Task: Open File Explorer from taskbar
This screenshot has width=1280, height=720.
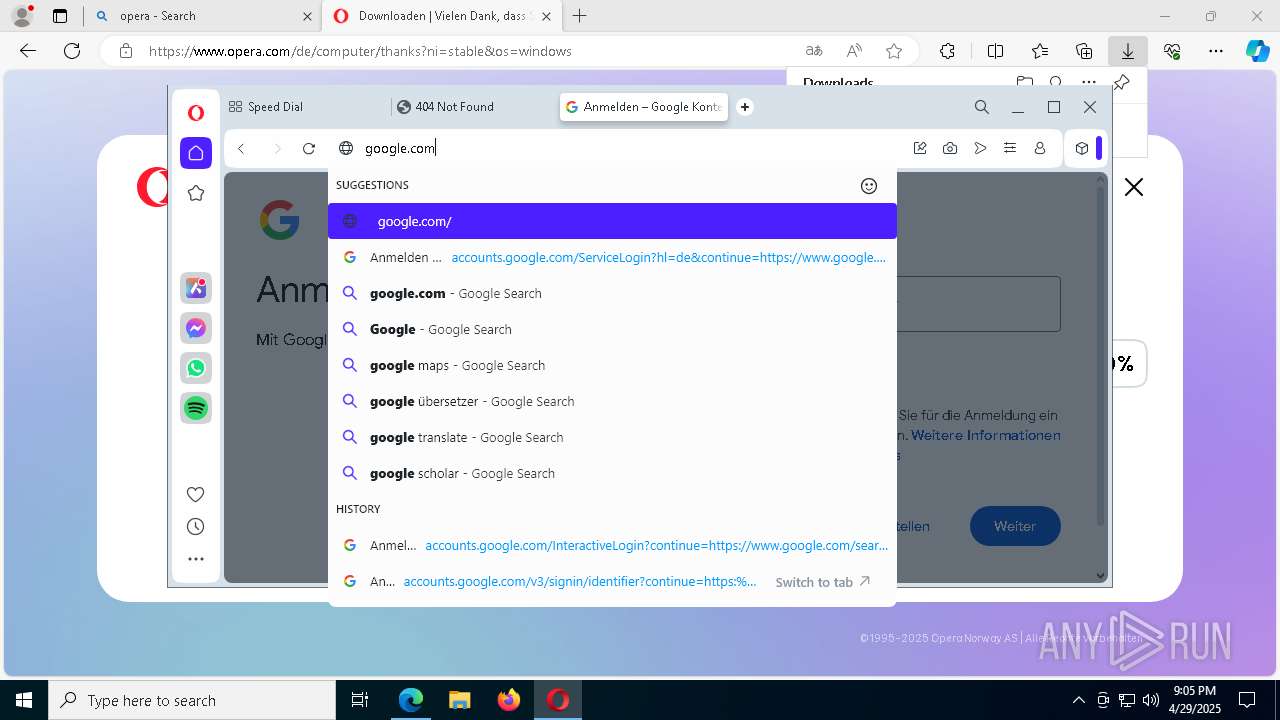Action: coord(459,700)
